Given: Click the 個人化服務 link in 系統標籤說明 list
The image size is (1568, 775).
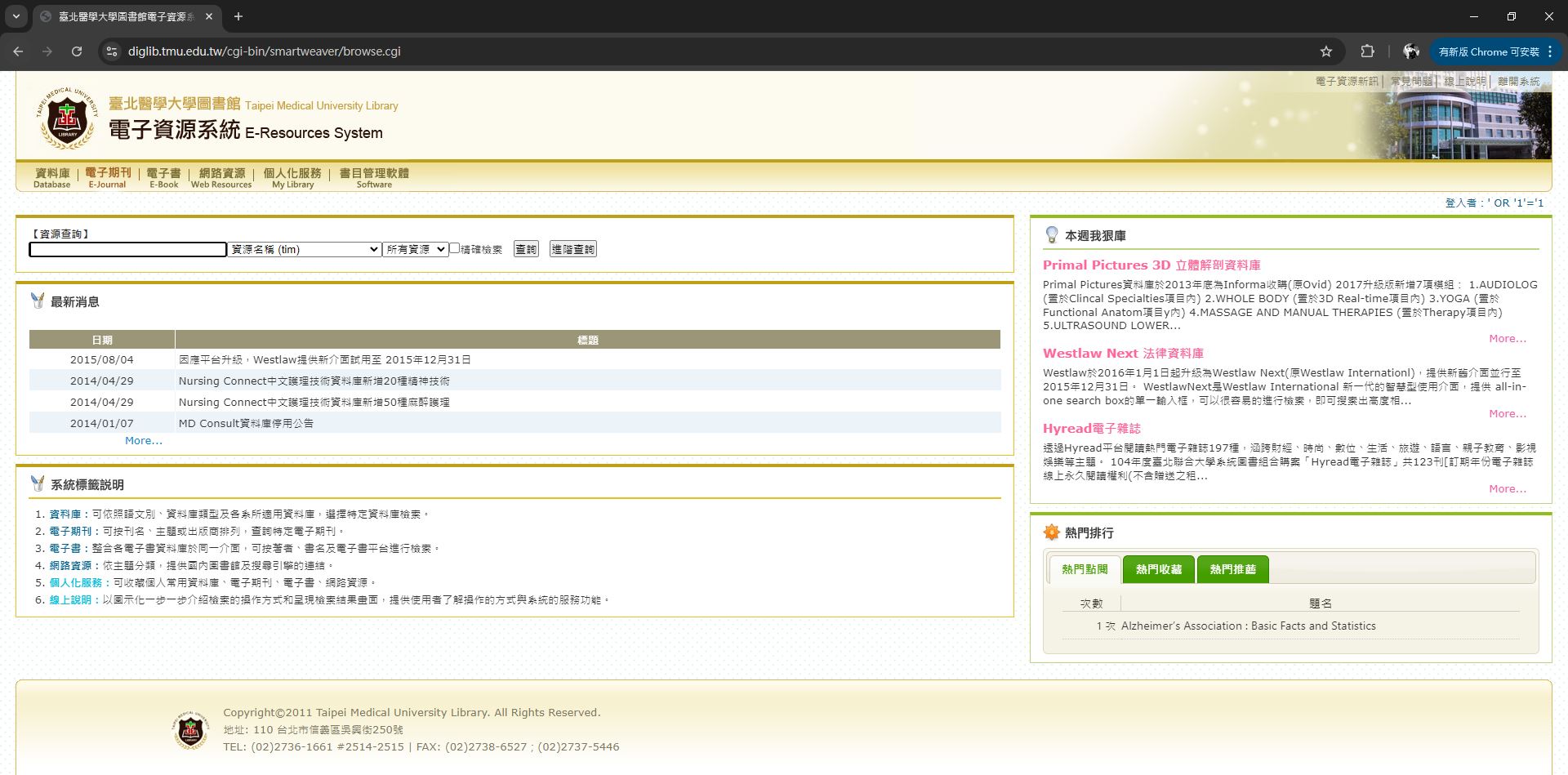Looking at the screenshot, I should tap(76, 583).
